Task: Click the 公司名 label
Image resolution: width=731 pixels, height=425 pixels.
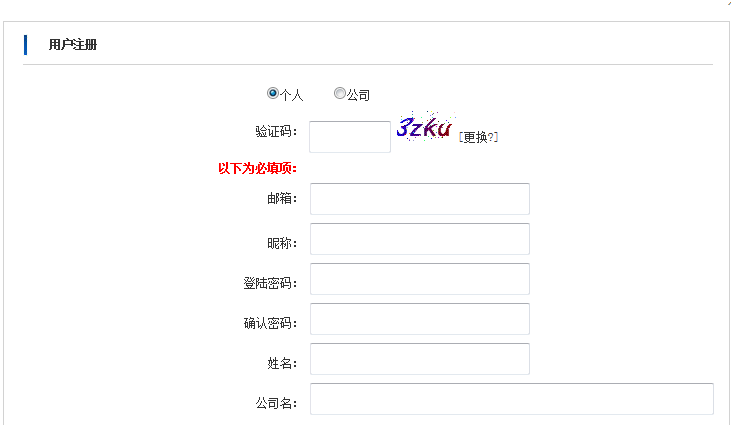Action: click(x=276, y=403)
